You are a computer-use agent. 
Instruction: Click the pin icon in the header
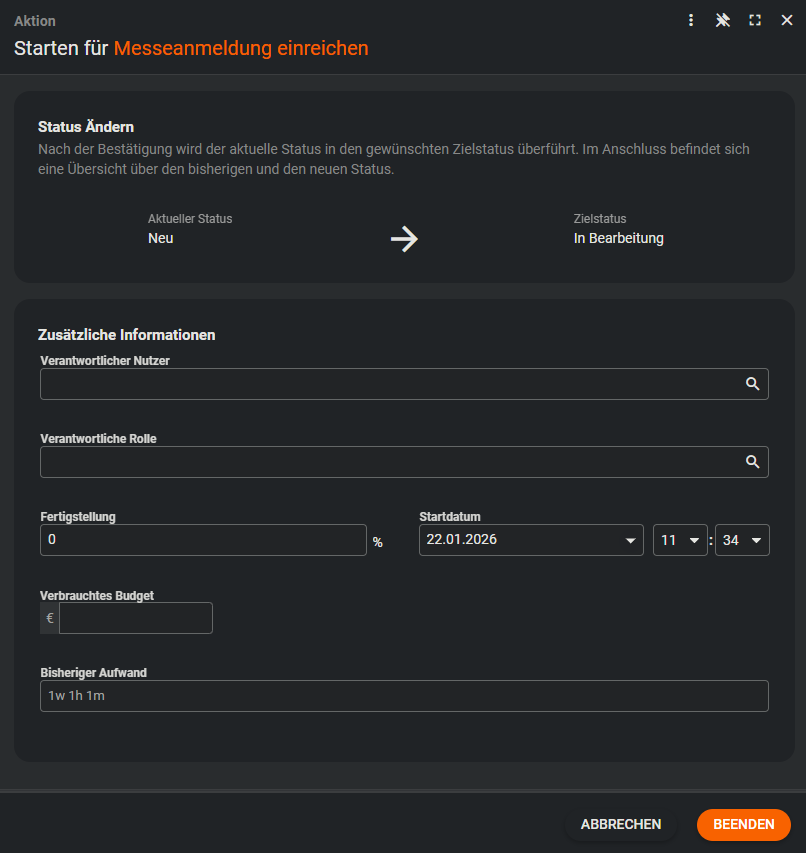[x=723, y=20]
